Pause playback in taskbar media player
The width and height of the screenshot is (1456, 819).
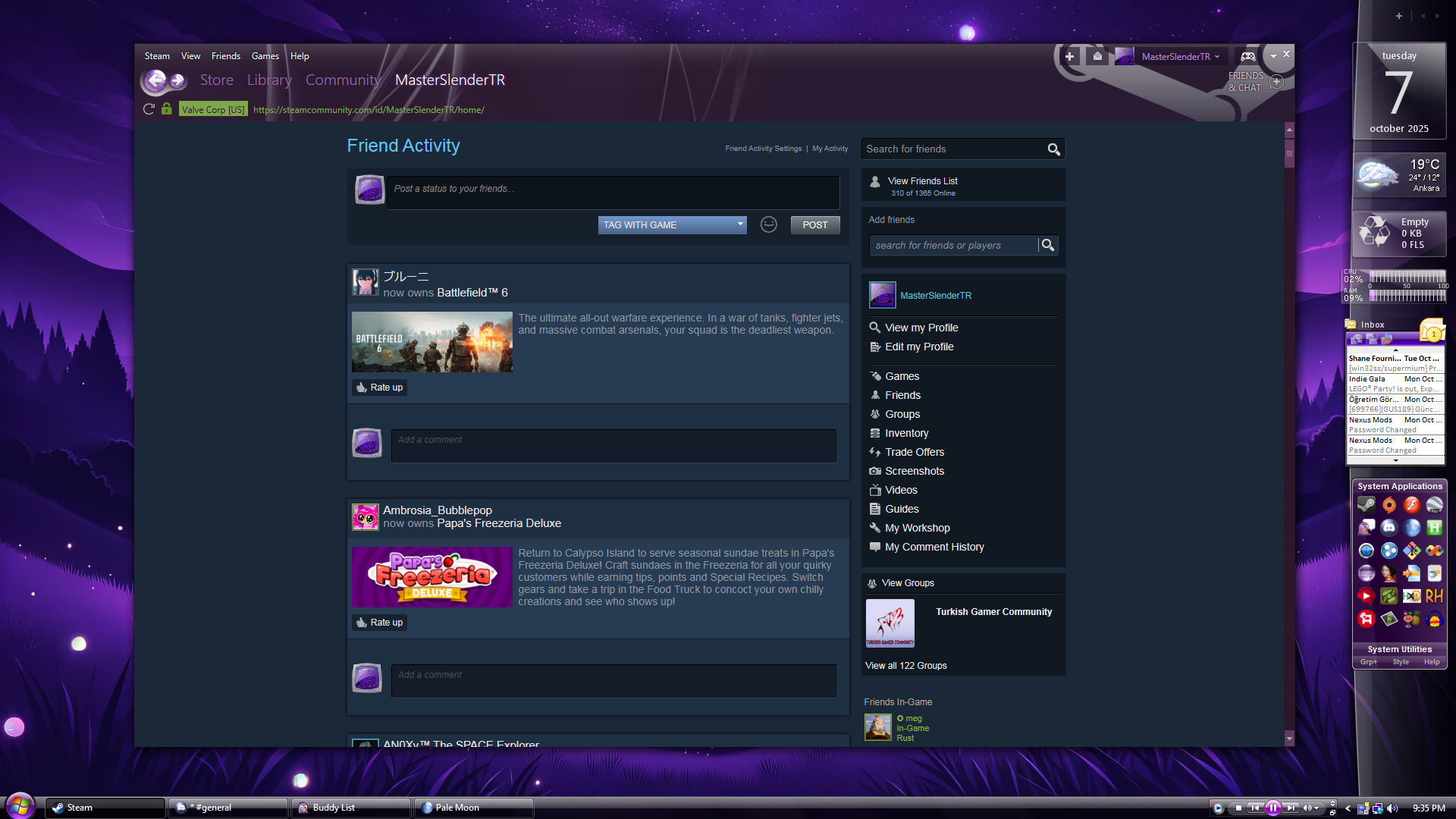click(1272, 808)
